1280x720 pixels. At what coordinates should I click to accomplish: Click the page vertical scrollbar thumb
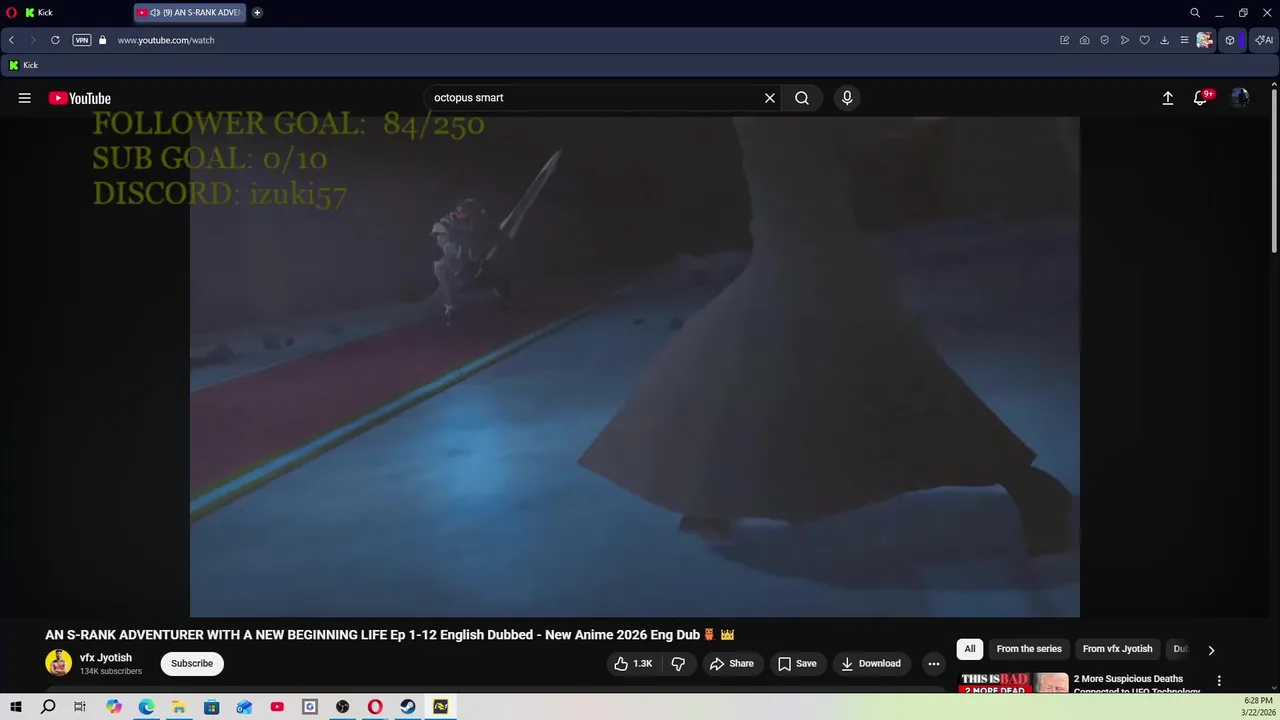click(x=1273, y=170)
